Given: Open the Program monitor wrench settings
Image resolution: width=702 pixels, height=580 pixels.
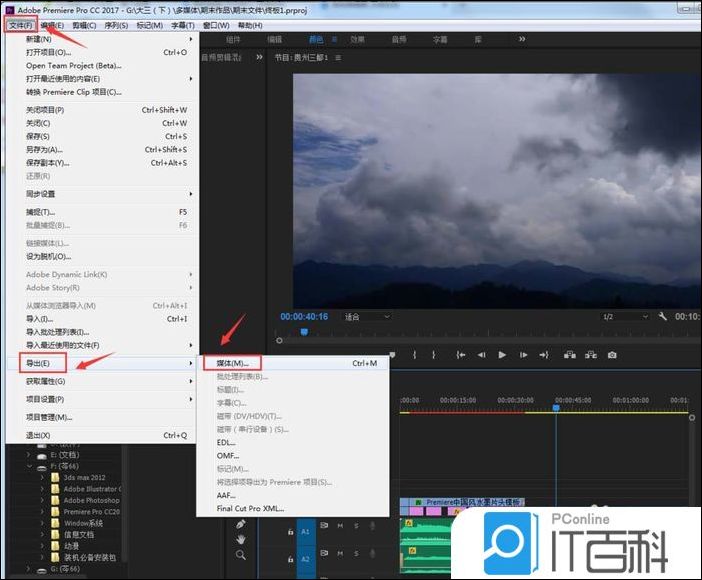Looking at the screenshot, I should [x=662, y=317].
